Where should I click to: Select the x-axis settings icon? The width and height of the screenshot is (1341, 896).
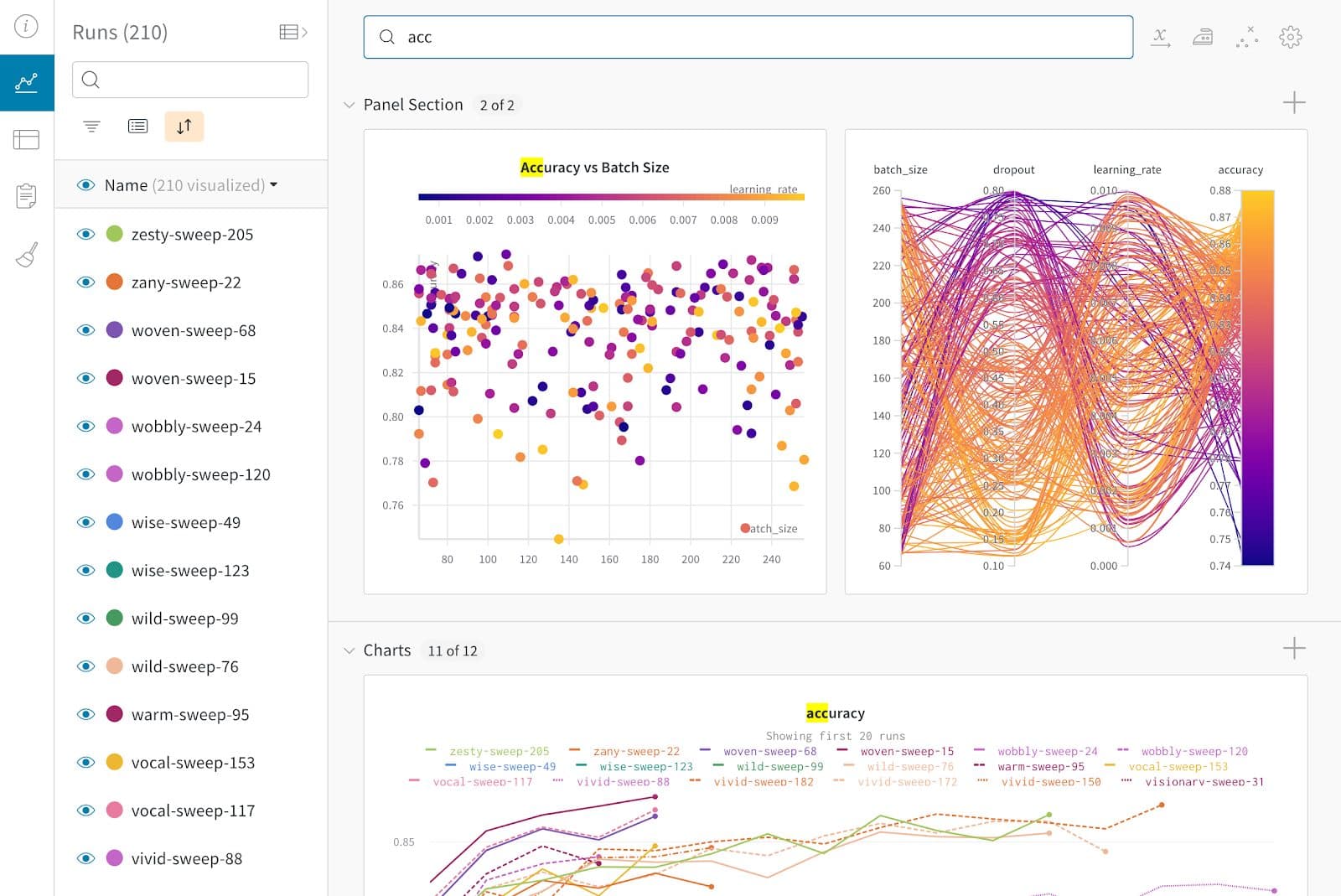pos(1160,37)
